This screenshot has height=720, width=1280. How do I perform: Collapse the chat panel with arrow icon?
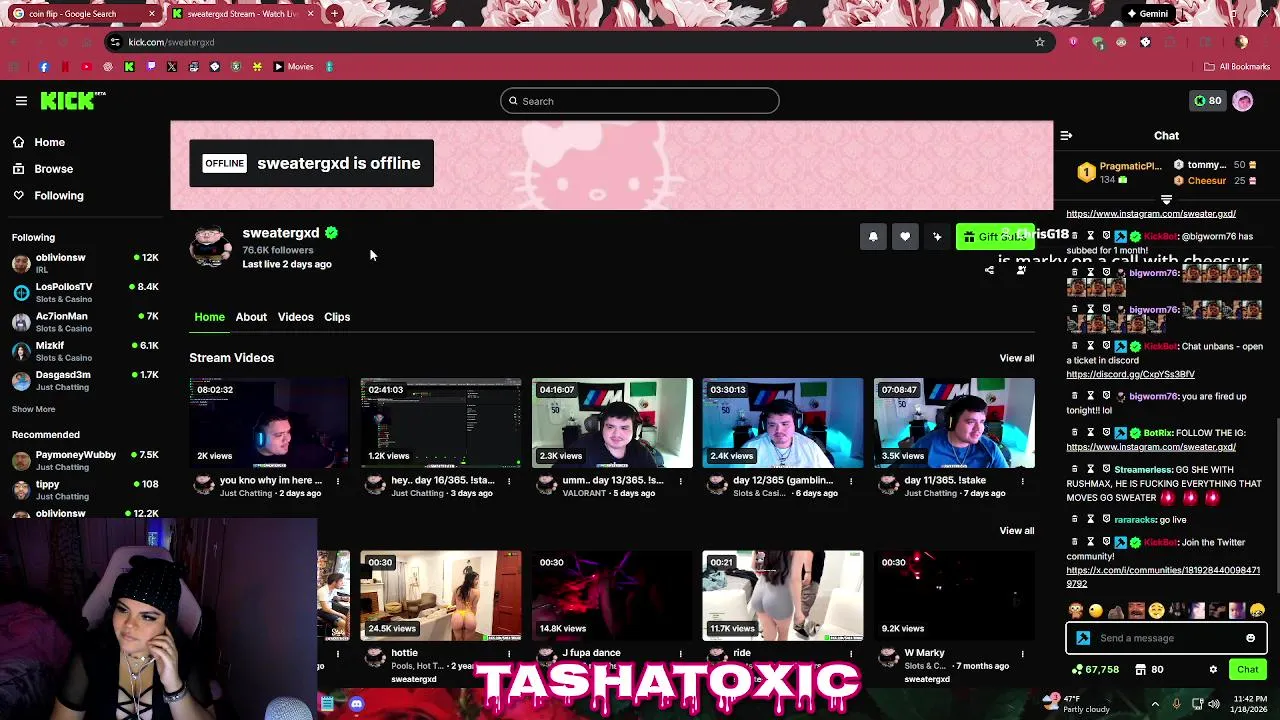point(1066,136)
